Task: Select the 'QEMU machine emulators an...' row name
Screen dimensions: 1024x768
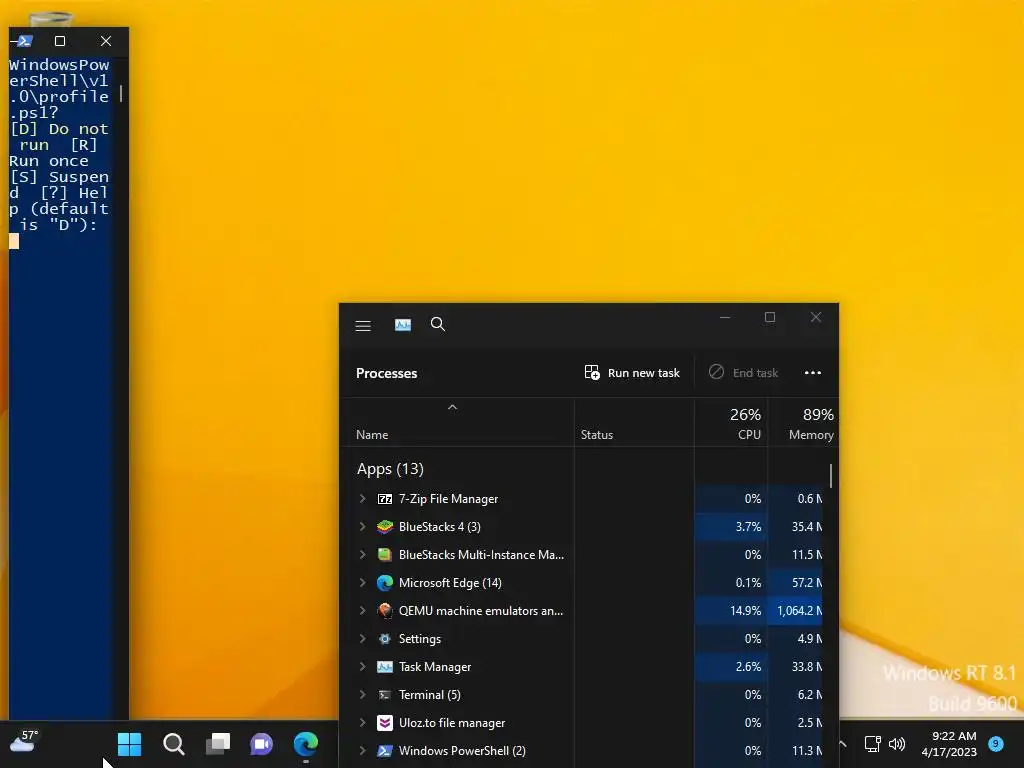Action: [481, 611]
